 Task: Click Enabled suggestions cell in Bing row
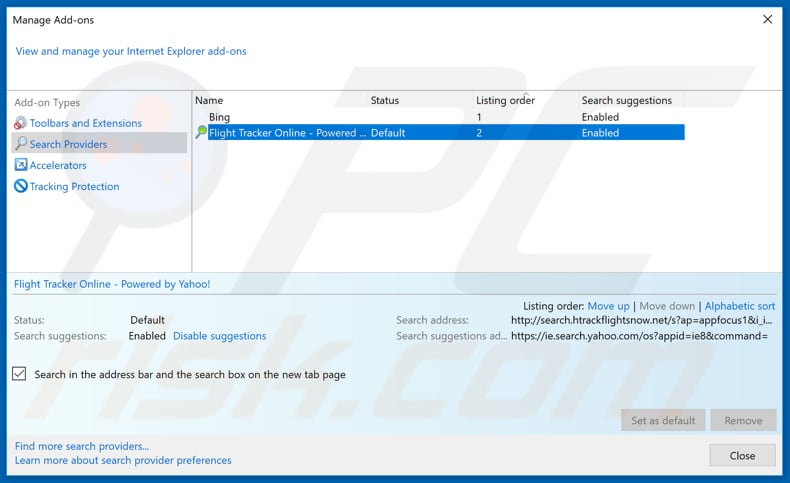coord(600,117)
